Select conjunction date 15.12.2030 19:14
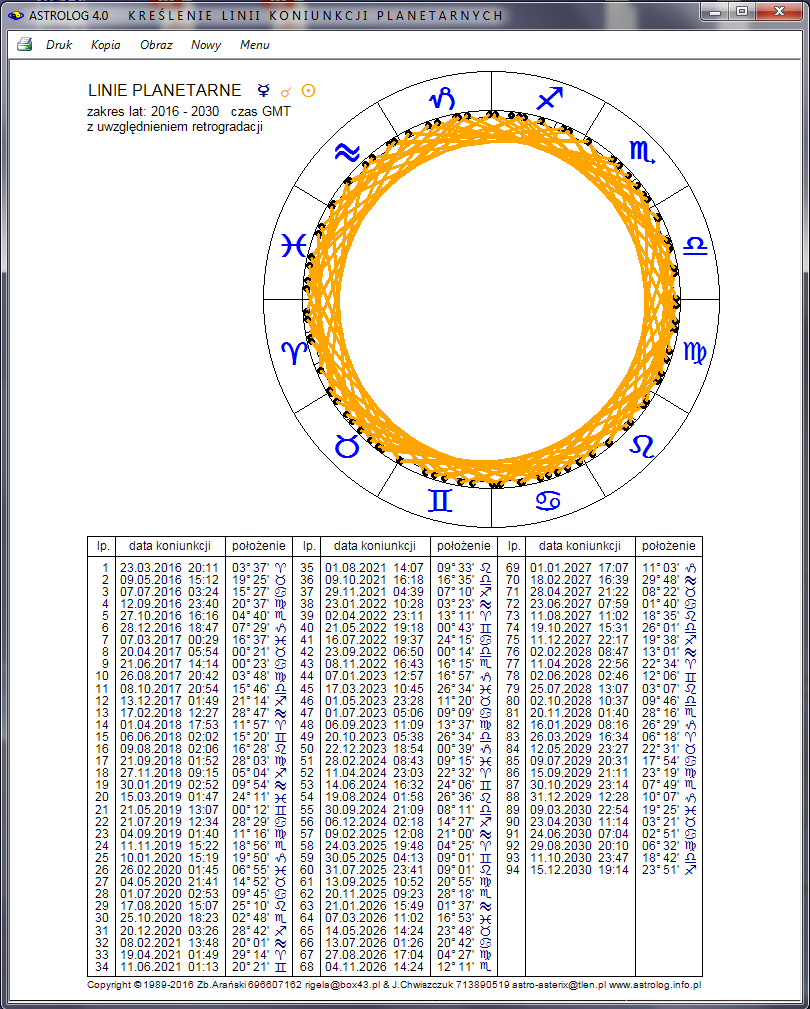Screen dimensions: 810x1009 [x=579, y=870]
